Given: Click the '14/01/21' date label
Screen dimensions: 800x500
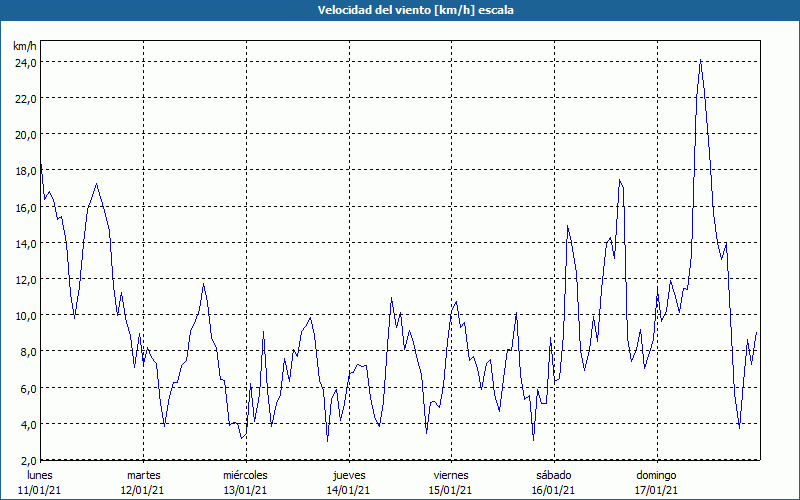Looking at the screenshot, I should 348,490.
